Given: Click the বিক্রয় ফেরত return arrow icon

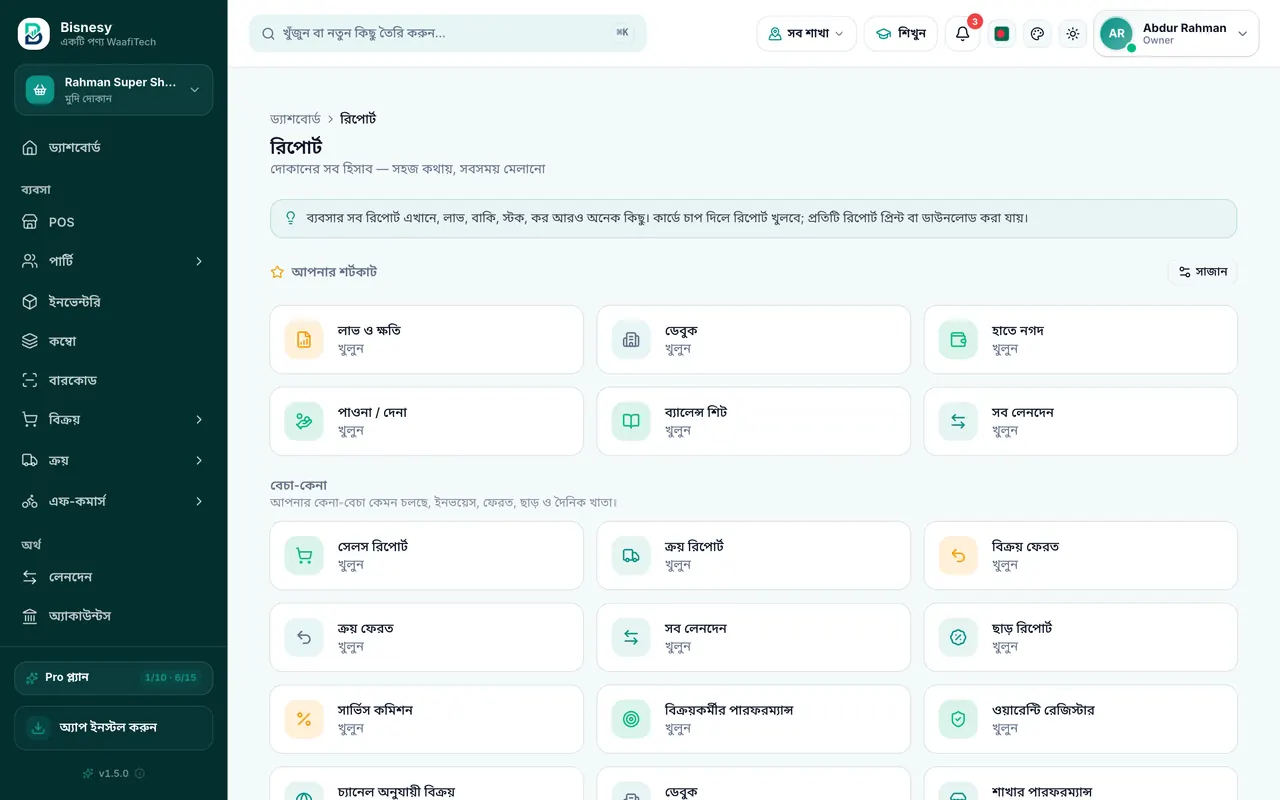Looking at the screenshot, I should click(x=958, y=556).
